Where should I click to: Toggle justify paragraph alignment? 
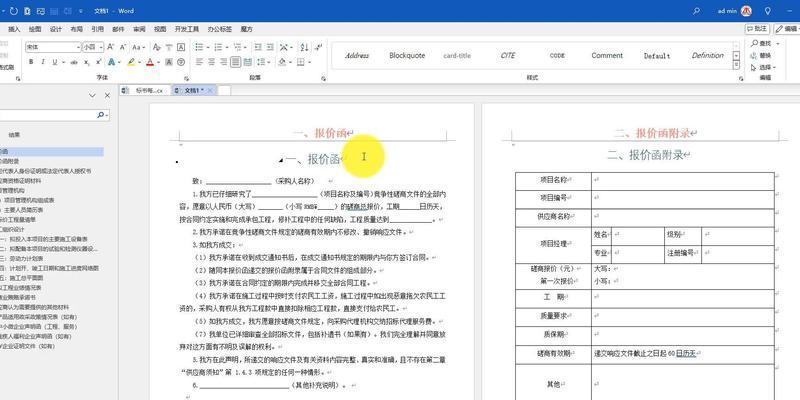pos(235,62)
